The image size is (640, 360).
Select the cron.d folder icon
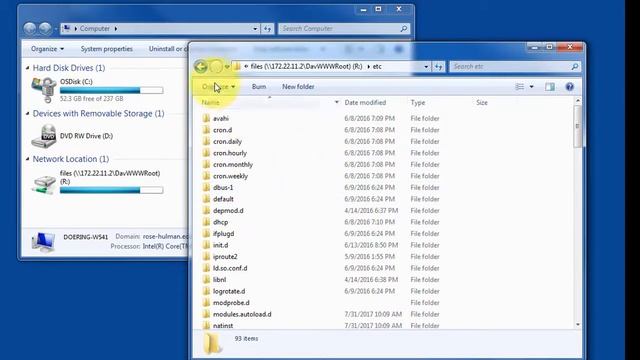coord(207,130)
